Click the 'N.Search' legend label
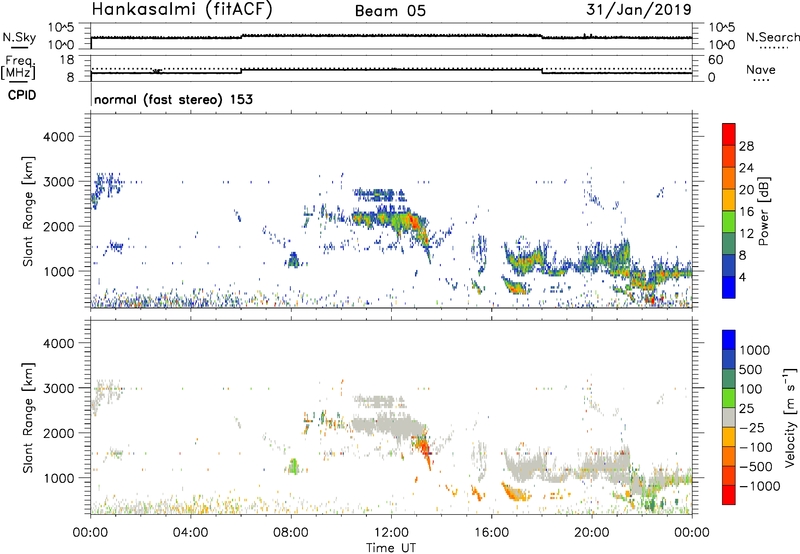 coord(772,37)
